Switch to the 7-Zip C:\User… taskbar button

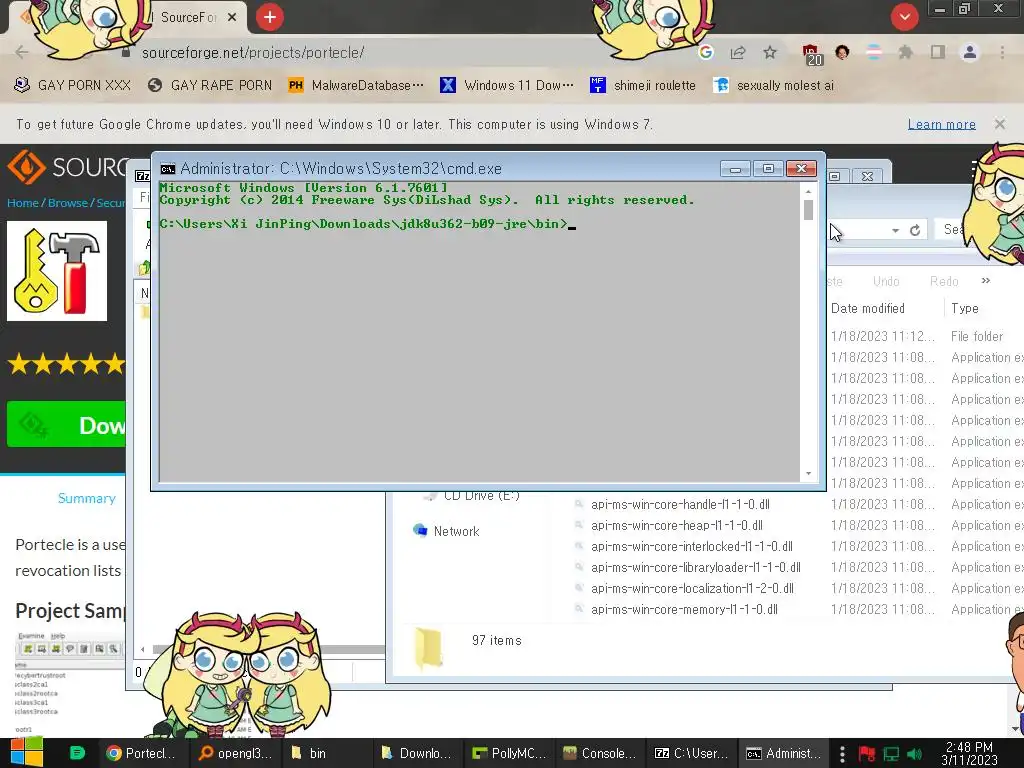click(691, 753)
